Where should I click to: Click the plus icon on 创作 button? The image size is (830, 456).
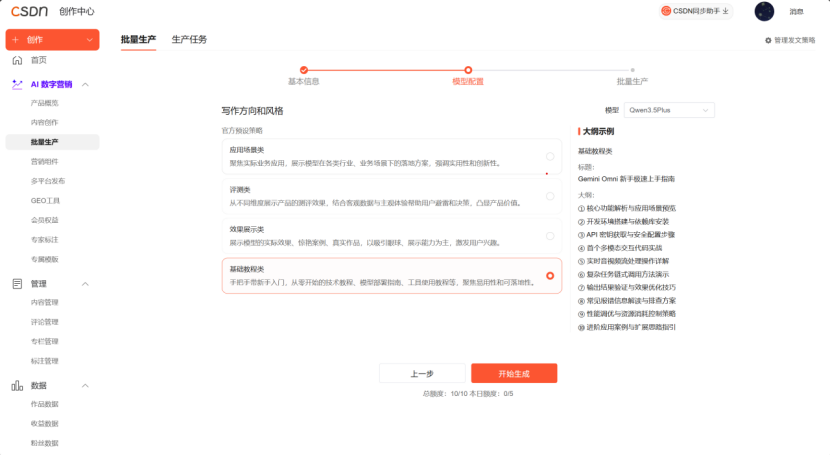(15, 40)
